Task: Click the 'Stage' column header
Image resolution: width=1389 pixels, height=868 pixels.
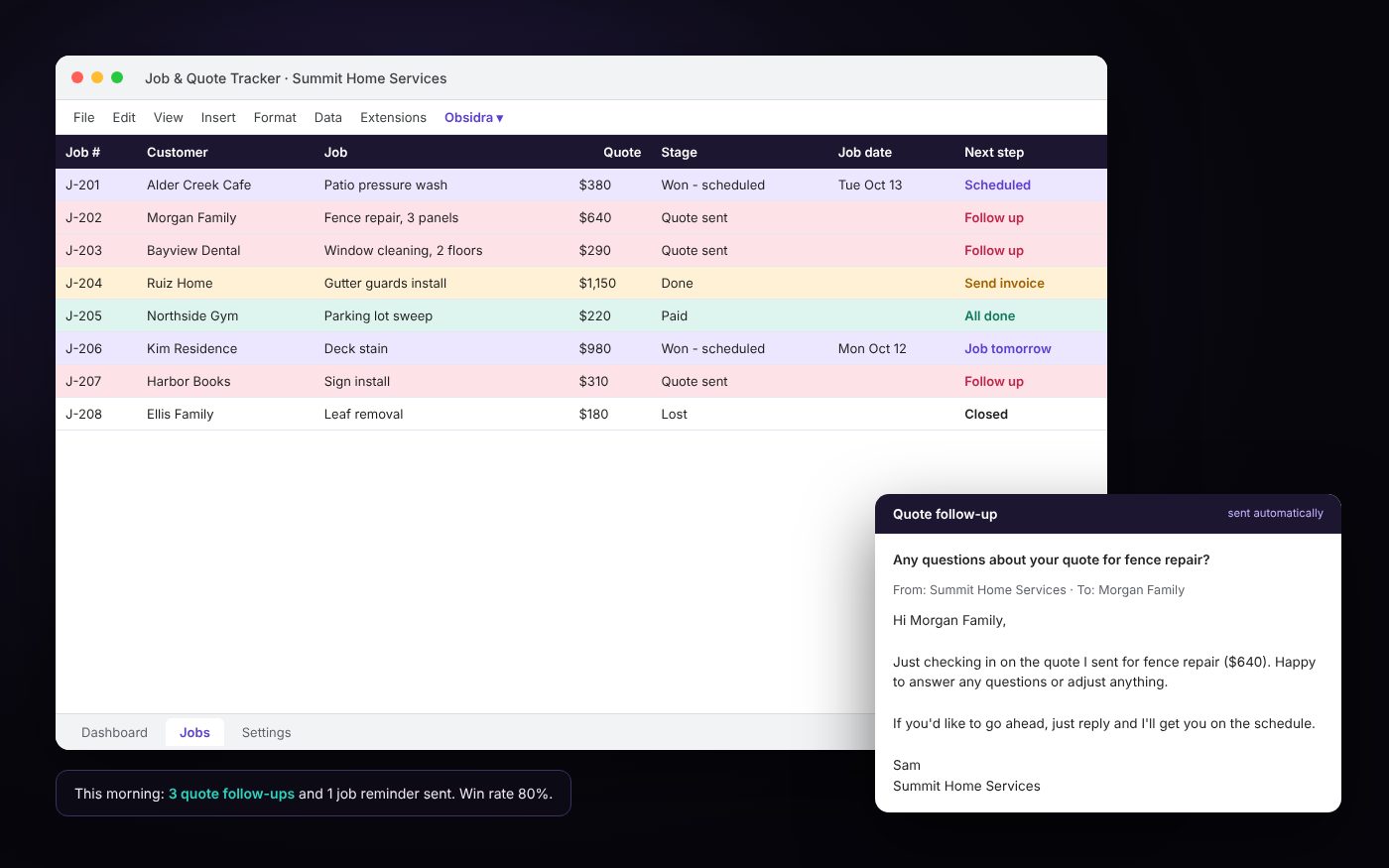Action: coord(679,152)
